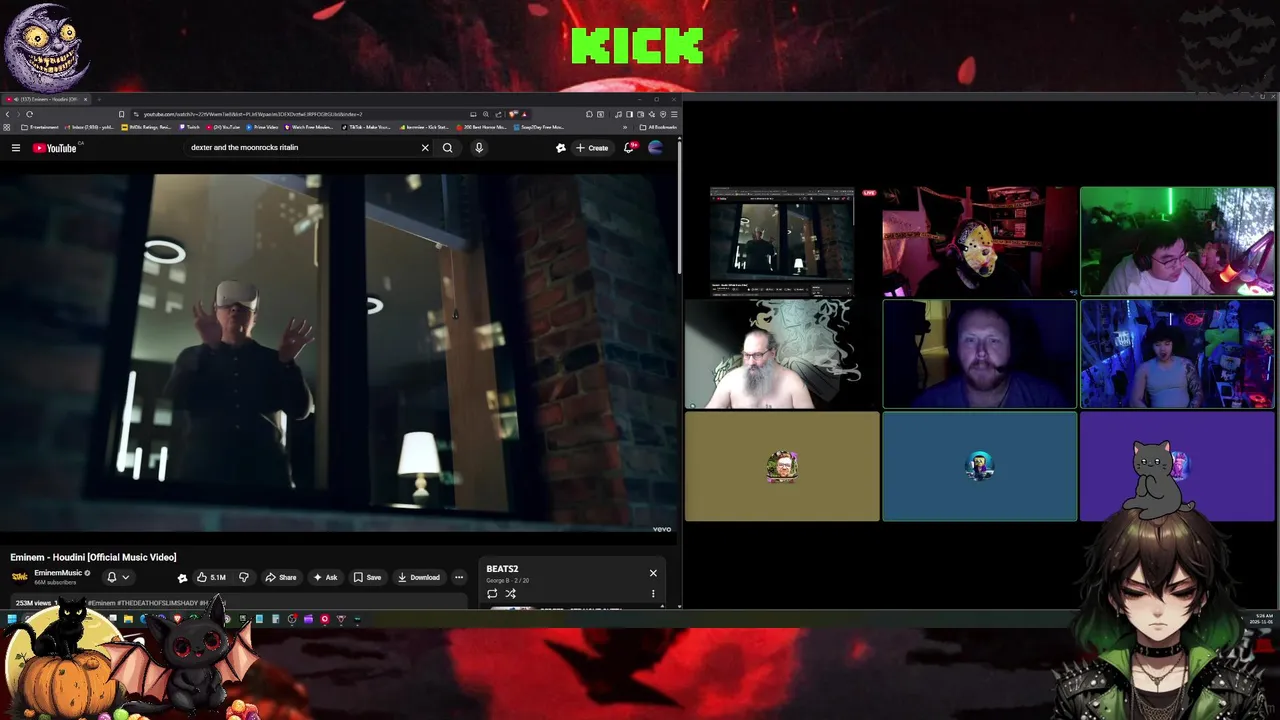This screenshot has width=1280, height=720.
Task: Go back in the browser
Action: [8, 114]
